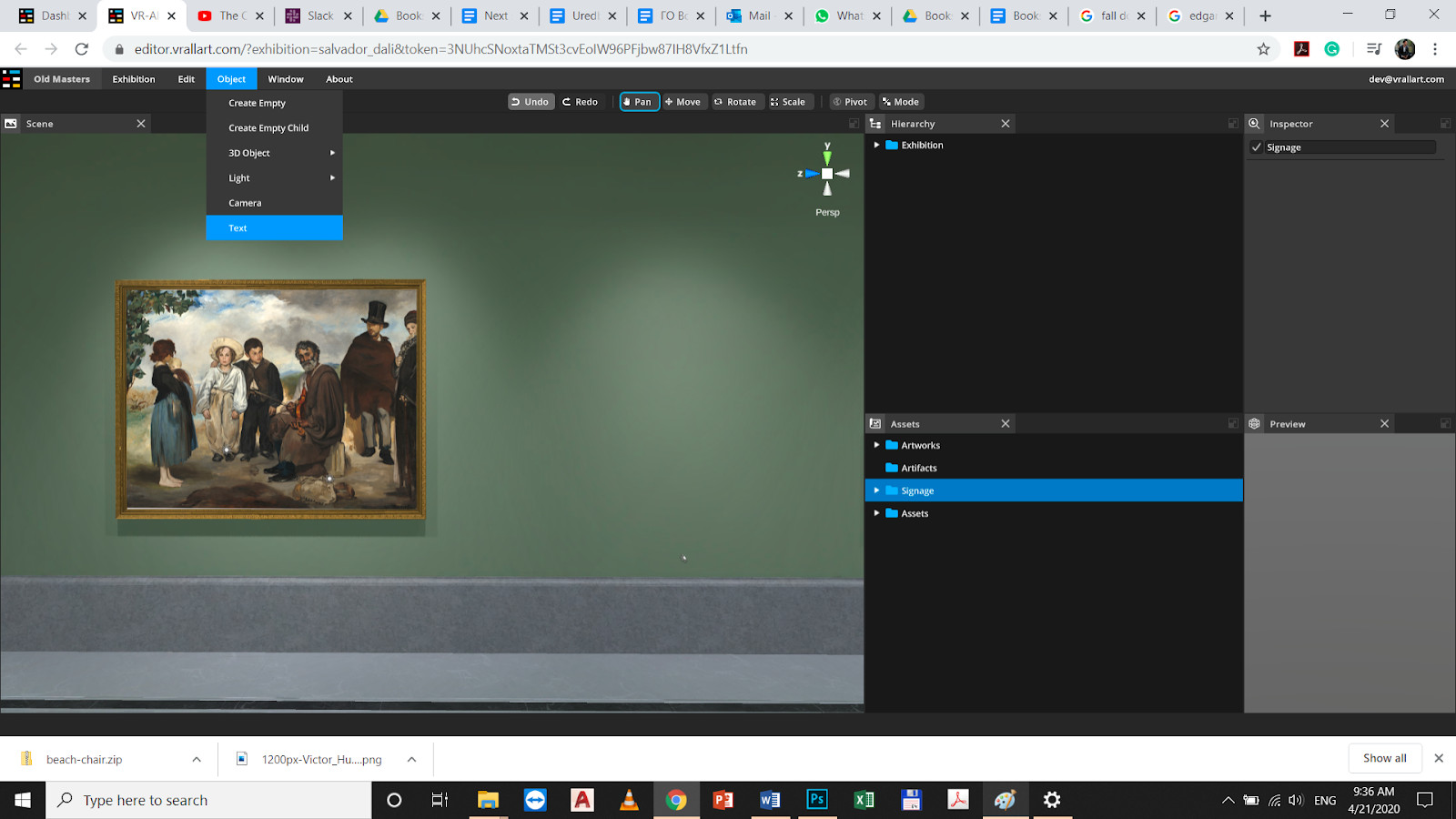
Task: Select the Pan tool
Action: coord(639,102)
